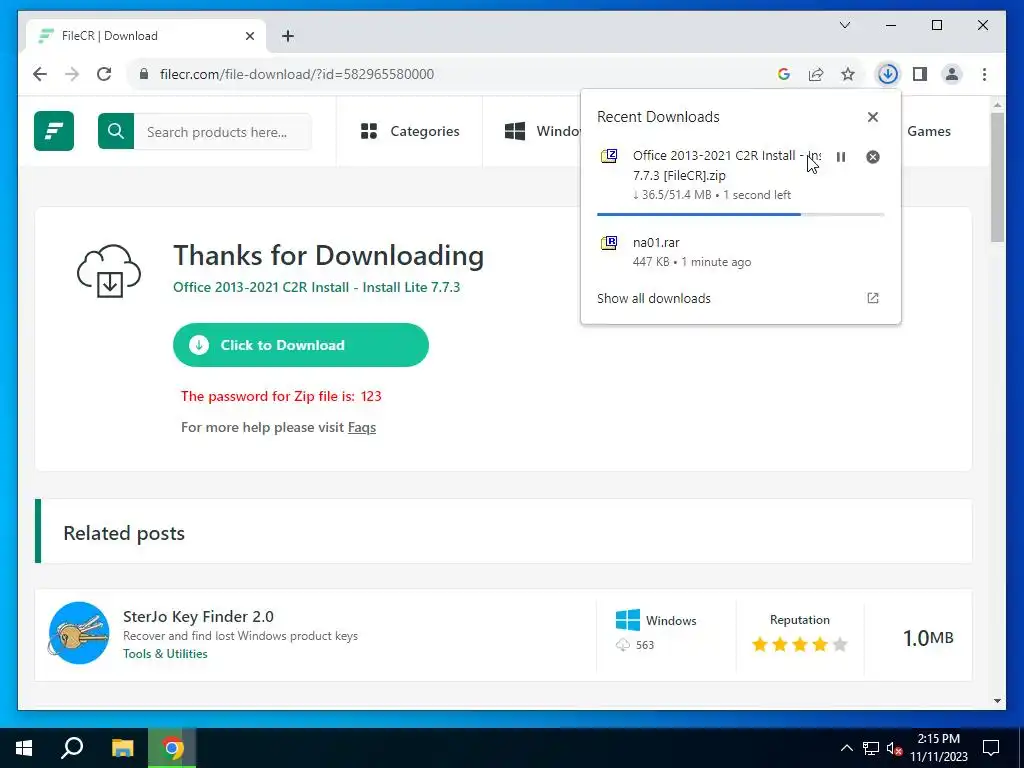
Task: Click the green search magnifier button
Action: pyautogui.click(x=116, y=131)
